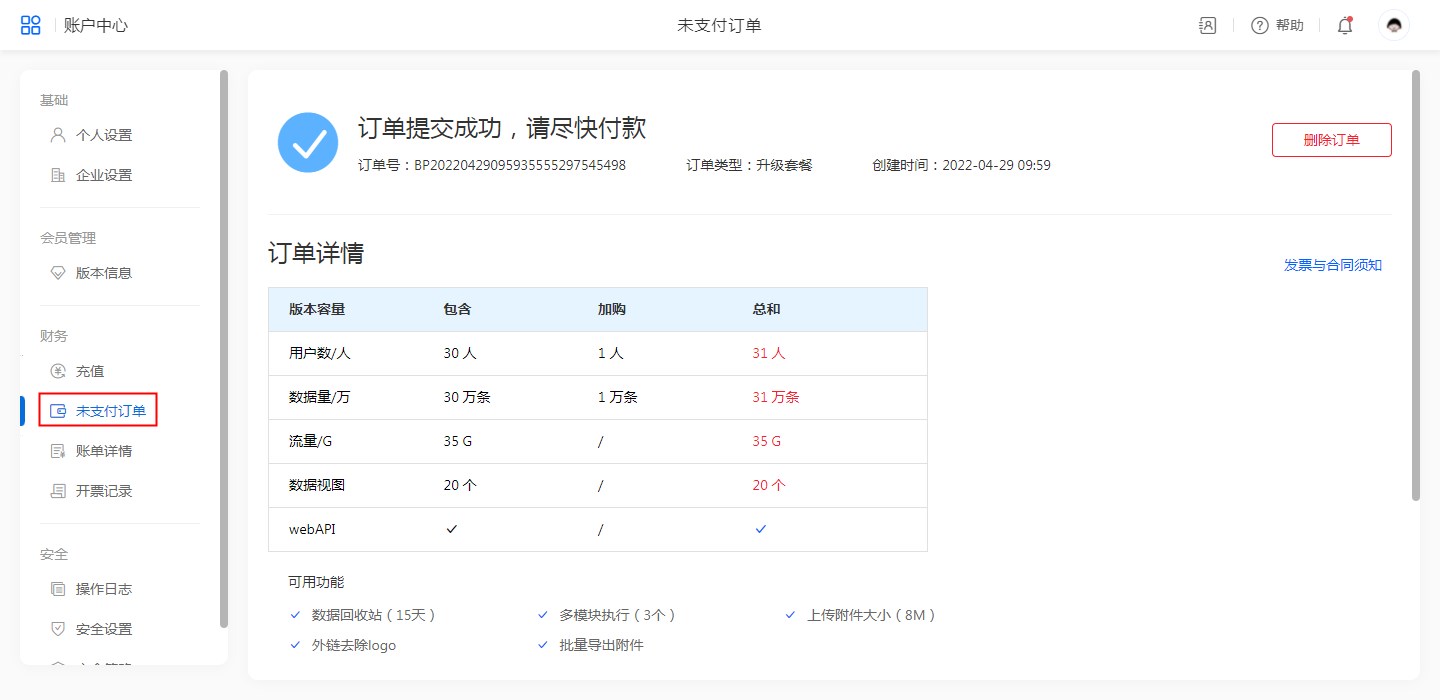Click the 版本信息 diamond icon
1440x700 pixels.
tap(58, 273)
